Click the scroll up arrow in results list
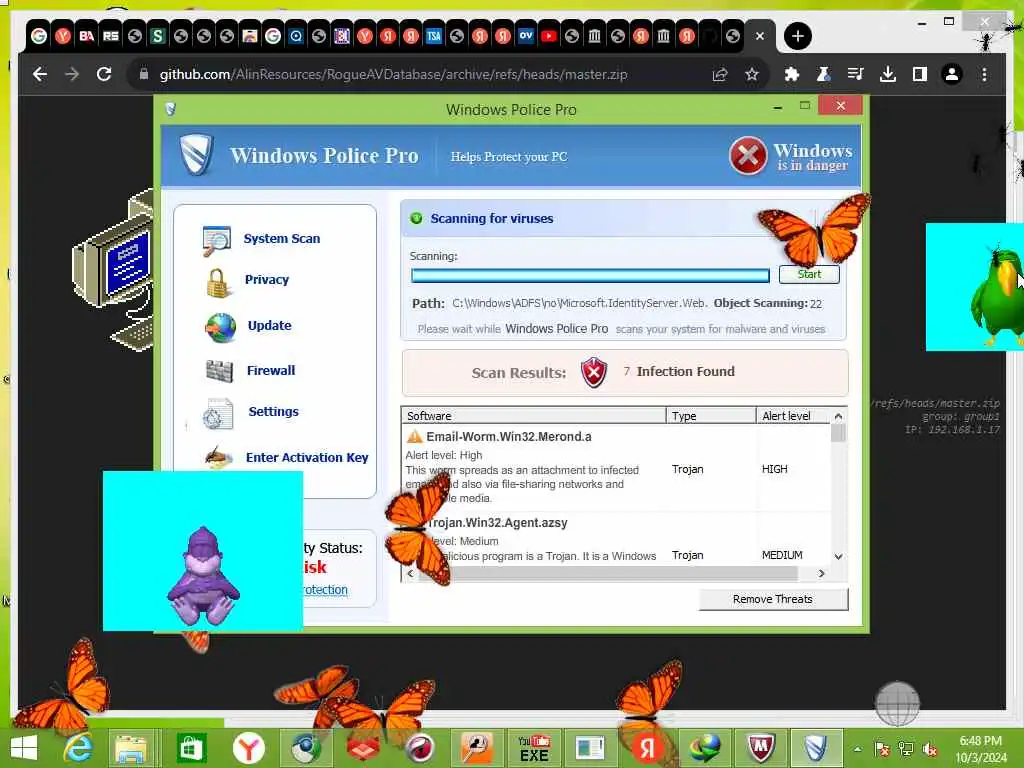1024x768 pixels. 839,416
